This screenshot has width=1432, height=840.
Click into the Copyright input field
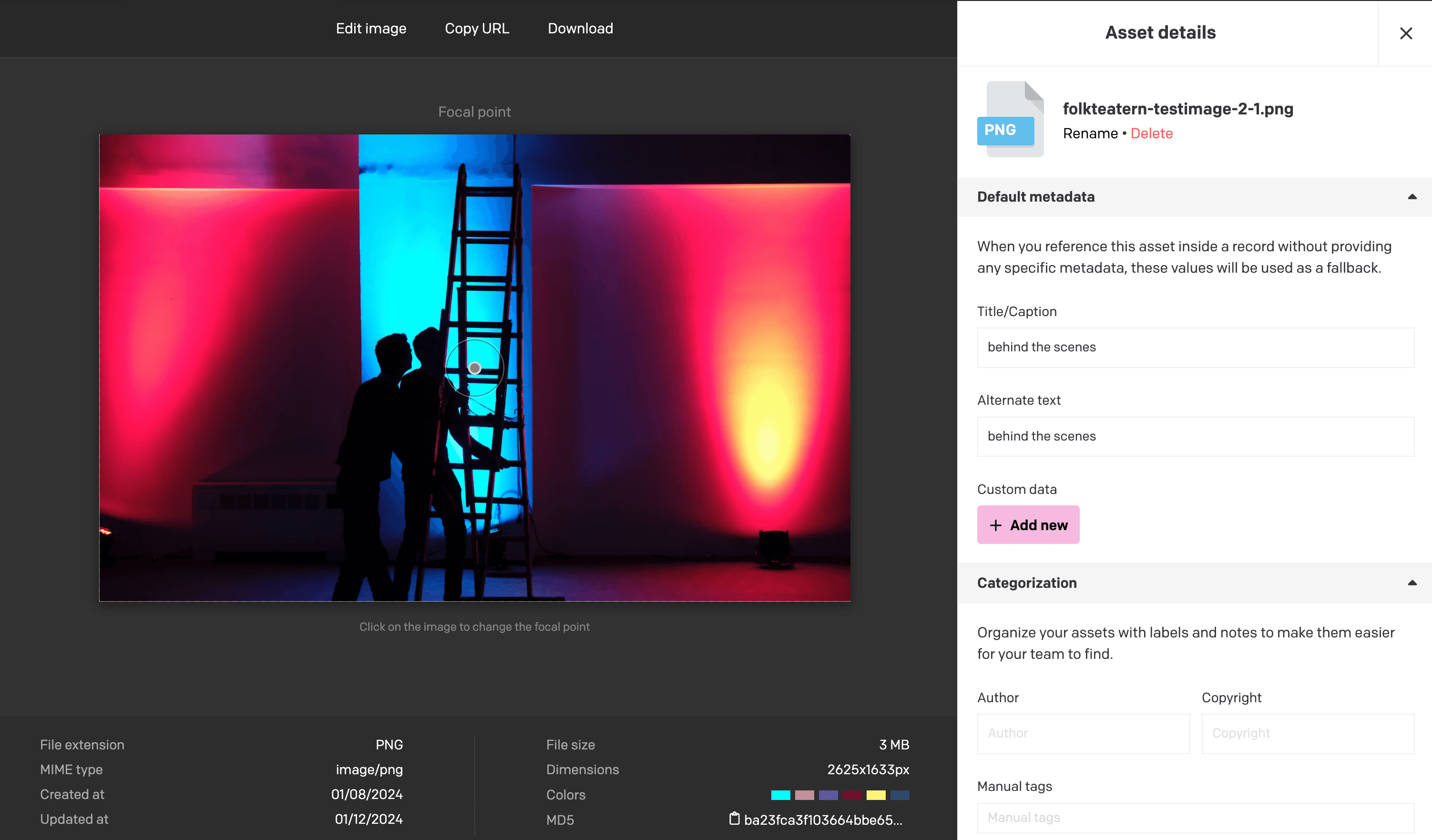pyautogui.click(x=1307, y=733)
